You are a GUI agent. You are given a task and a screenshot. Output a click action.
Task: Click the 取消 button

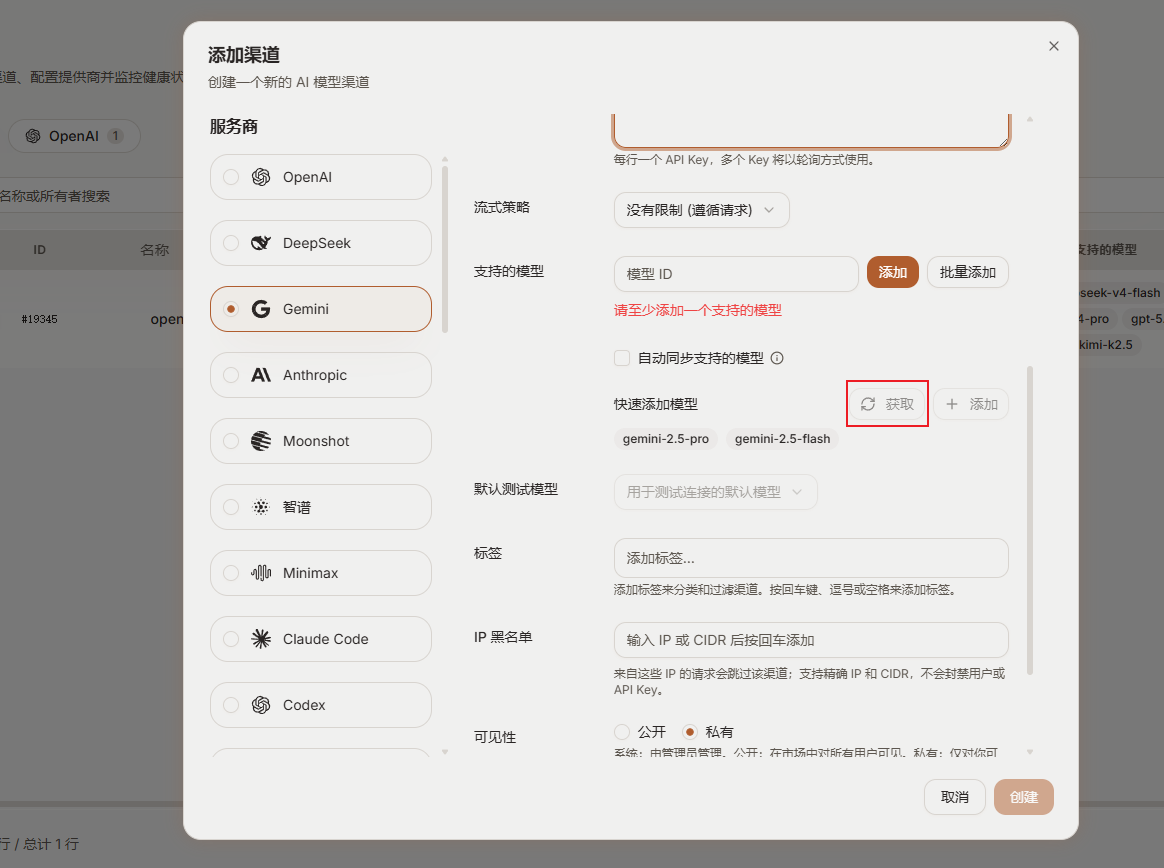click(955, 797)
